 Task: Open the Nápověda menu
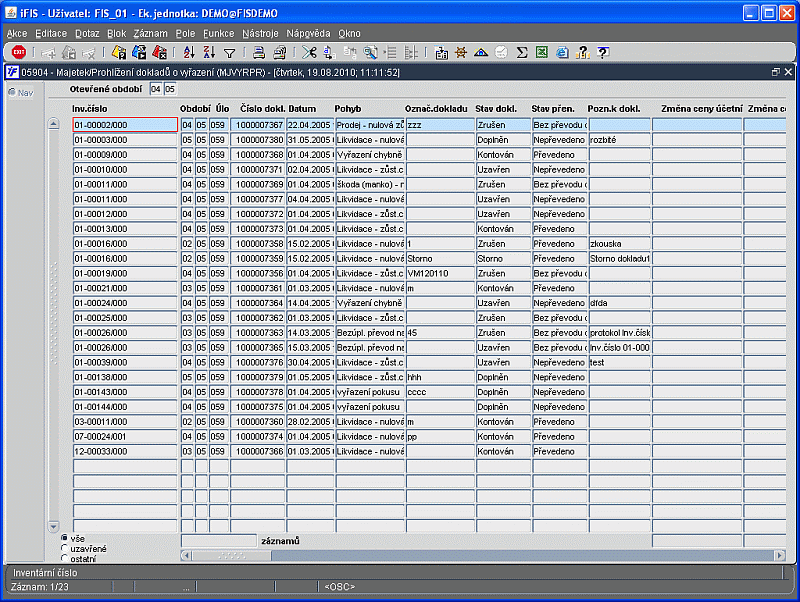coord(308,33)
